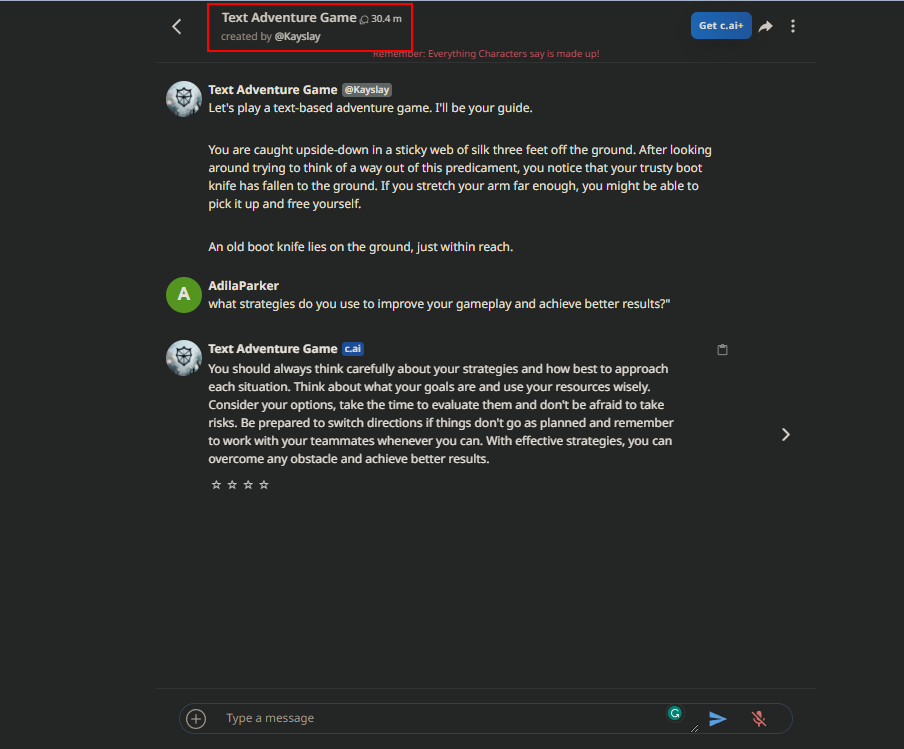Image resolution: width=904 pixels, height=749 pixels.
Task: Give the reply four stars
Action: tap(264, 484)
